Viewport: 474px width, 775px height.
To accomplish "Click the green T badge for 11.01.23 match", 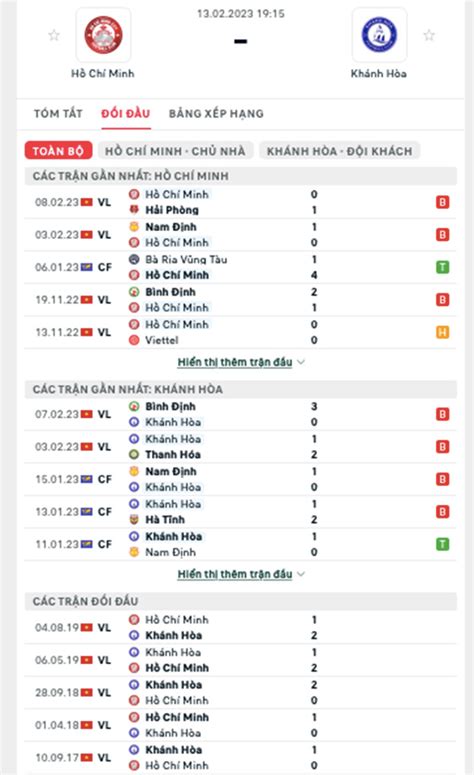I will click(x=442, y=544).
